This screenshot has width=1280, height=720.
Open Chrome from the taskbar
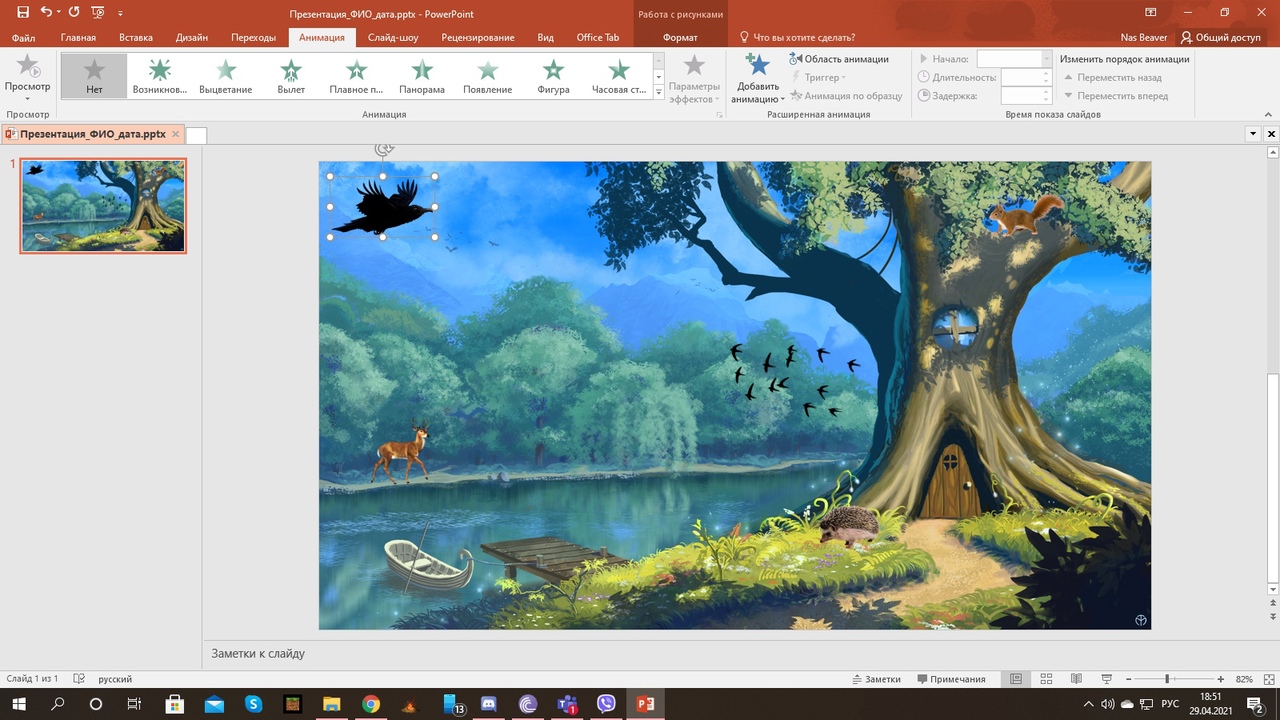tap(371, 704)
